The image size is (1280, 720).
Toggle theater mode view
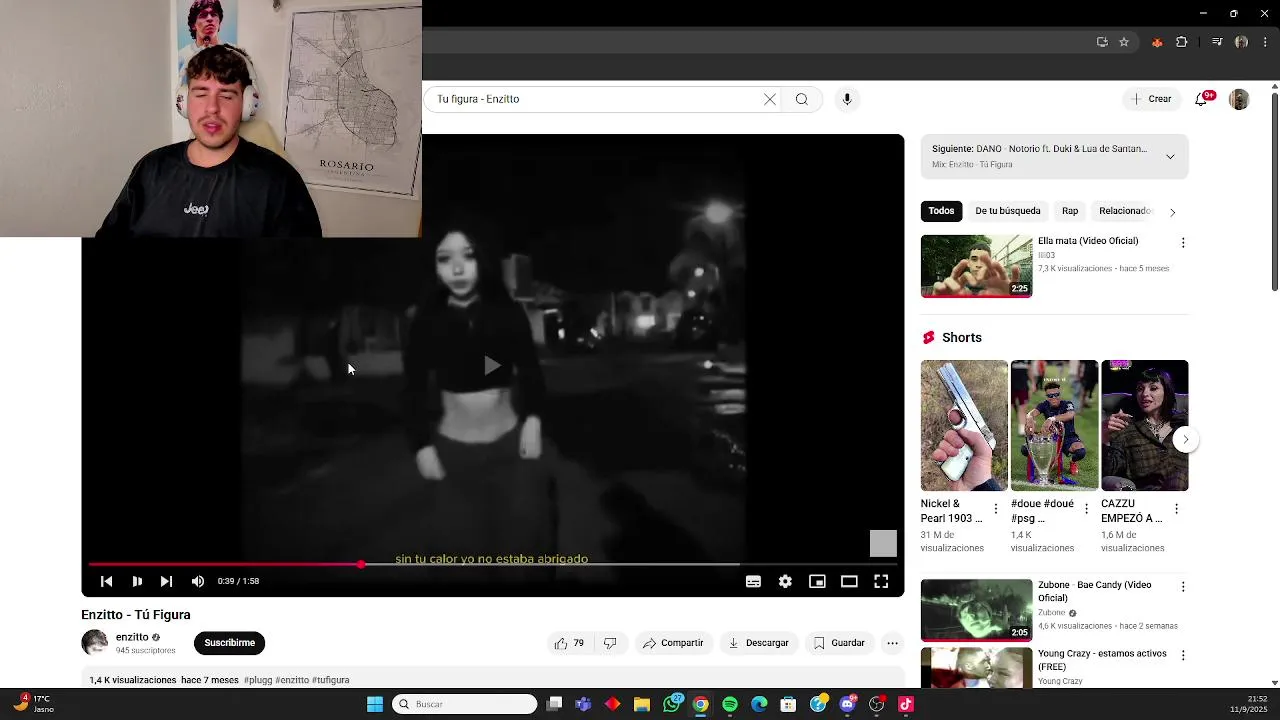[849, 581]
